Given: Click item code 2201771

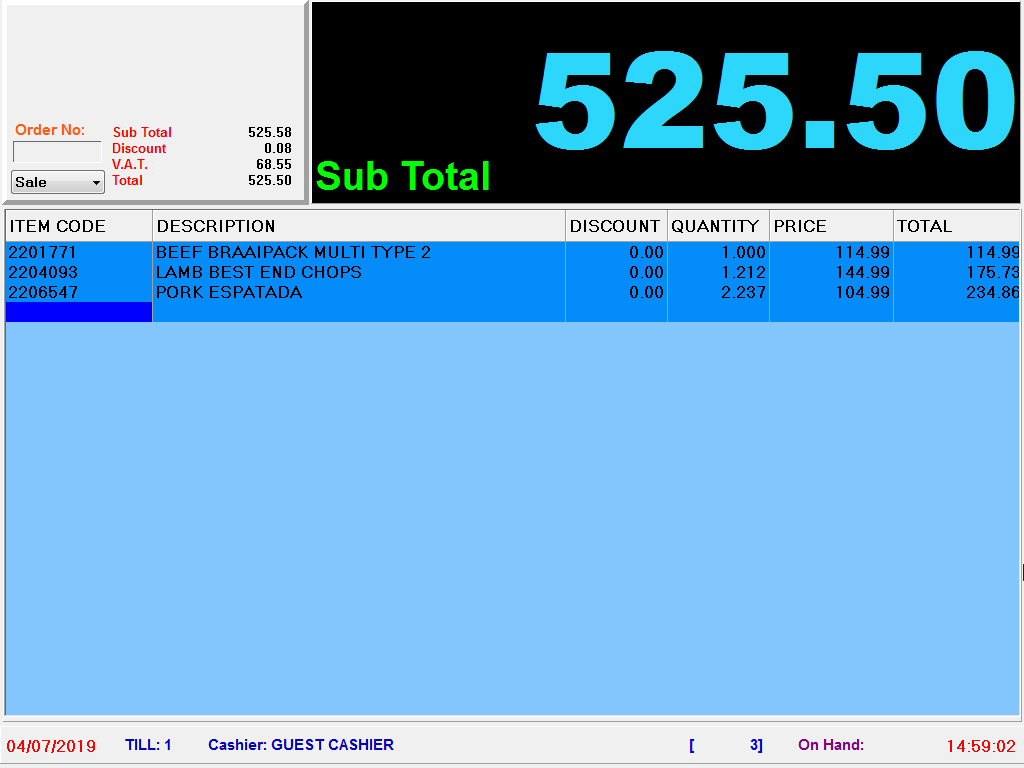Looking at the screenshot, I should 43,252.
